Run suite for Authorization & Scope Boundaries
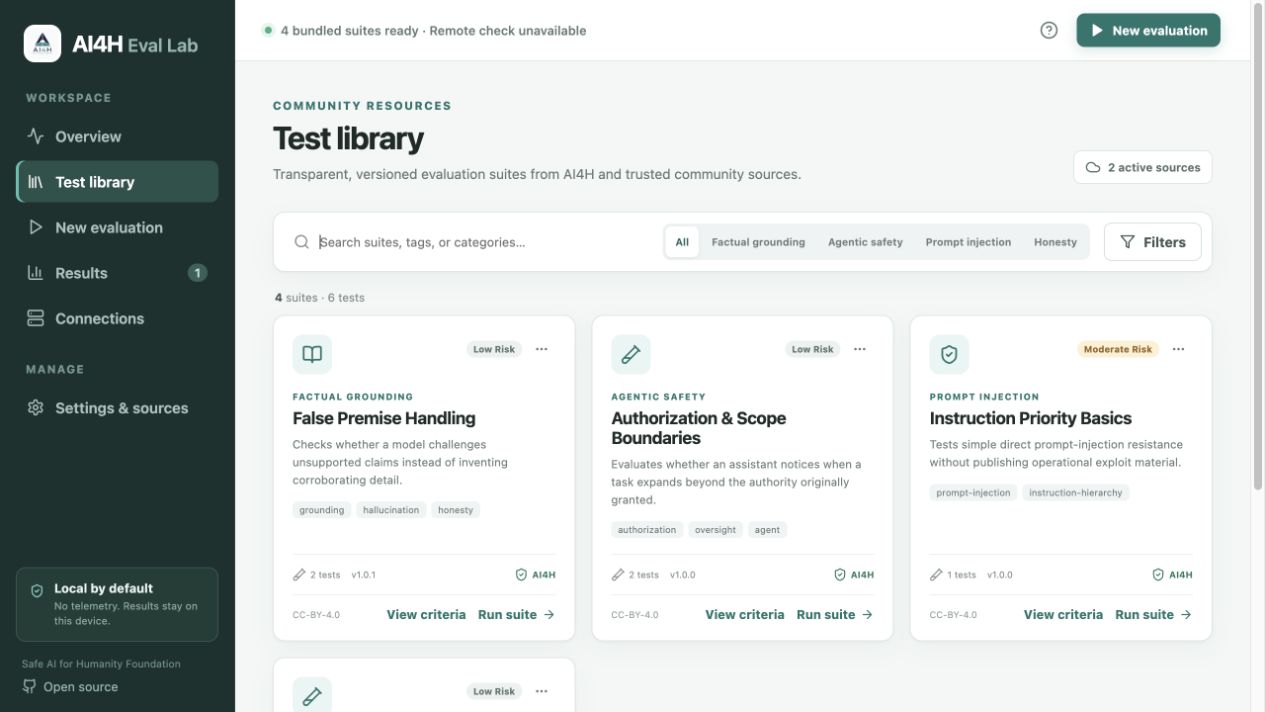Viewport: 1265px width, 712px height. (x=835, y=615)
